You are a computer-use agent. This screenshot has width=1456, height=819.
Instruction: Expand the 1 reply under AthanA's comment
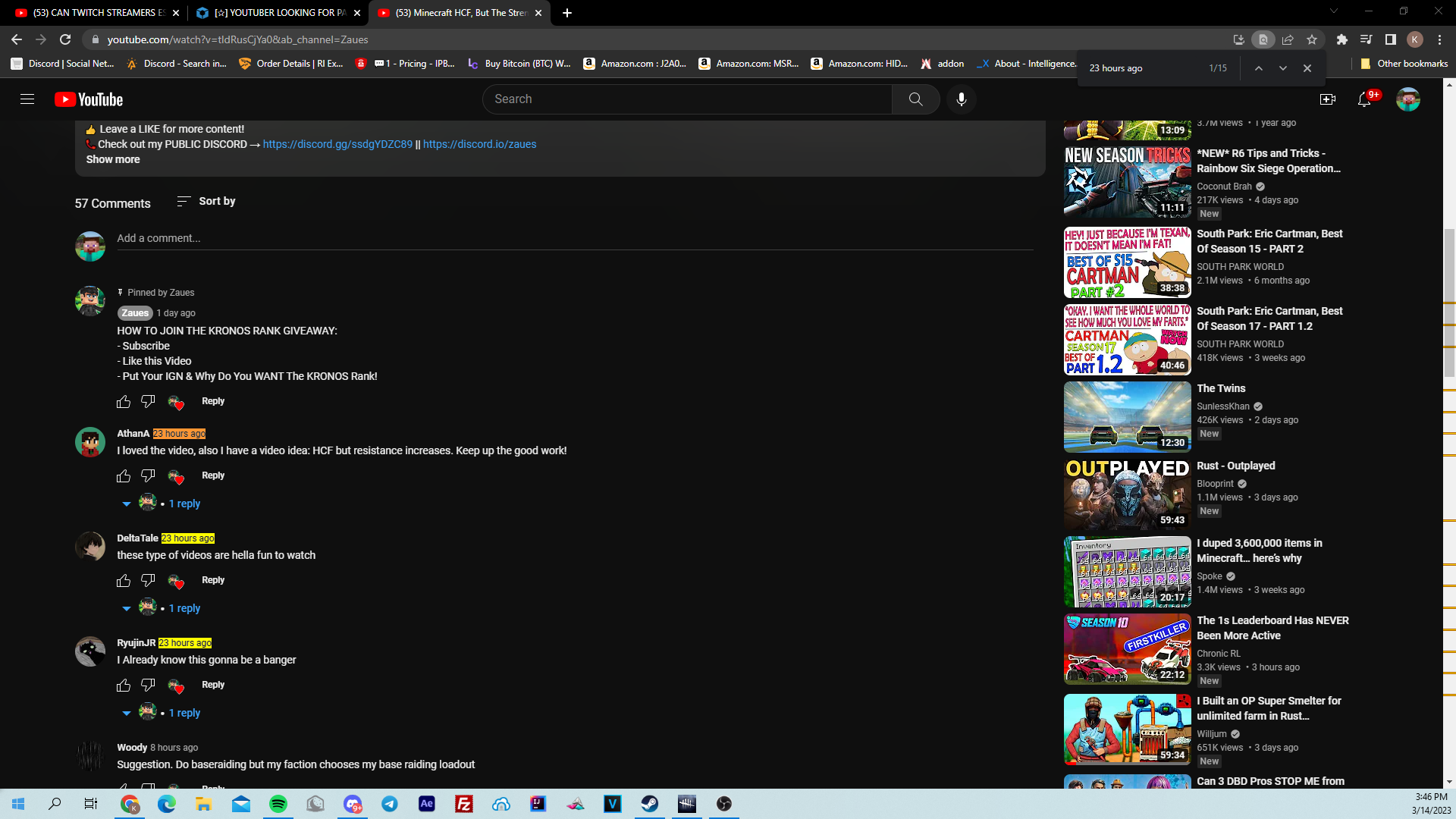coord(184,504)
